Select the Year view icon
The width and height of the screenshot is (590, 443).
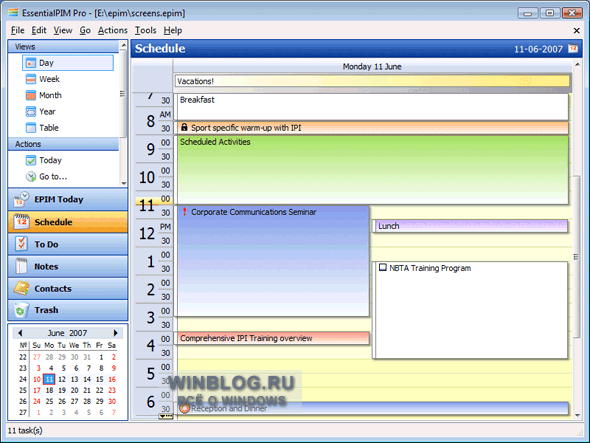click(x=31, y=111)
